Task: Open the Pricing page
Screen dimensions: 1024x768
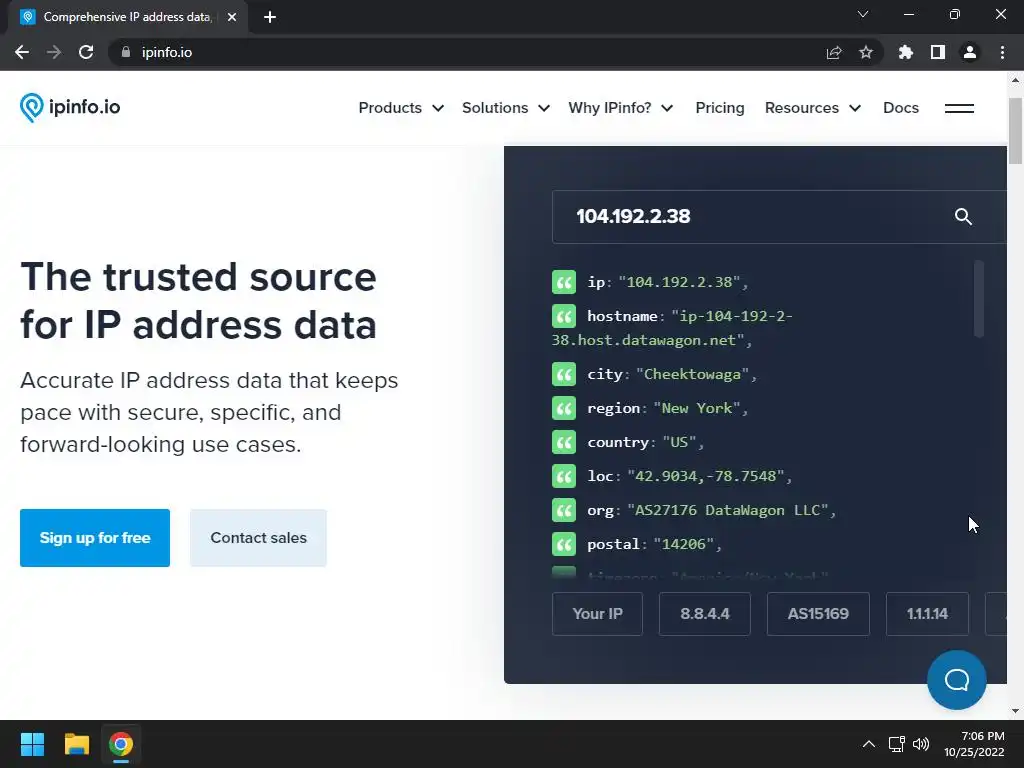Action: point(720,108)
